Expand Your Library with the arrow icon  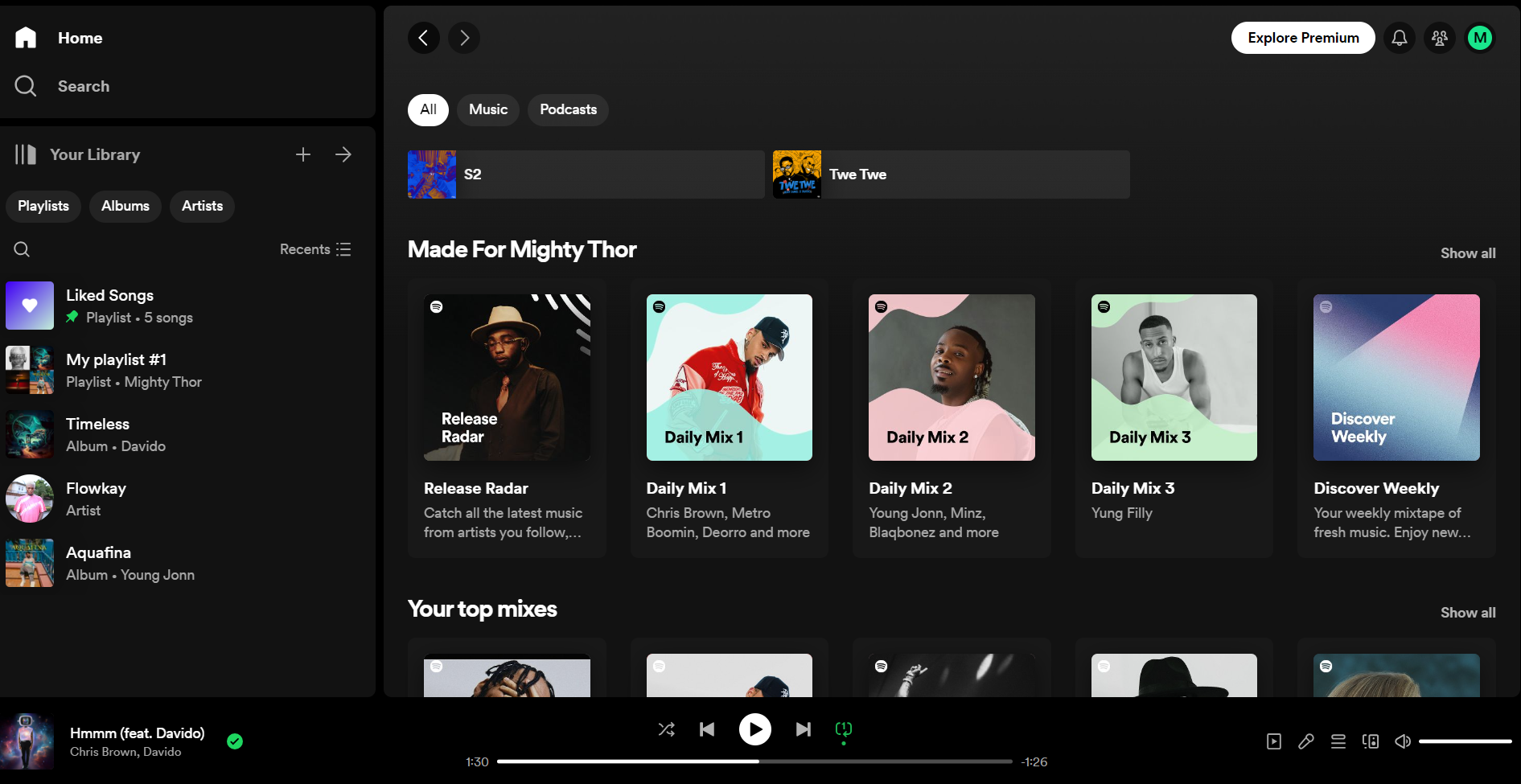(343, 154)
